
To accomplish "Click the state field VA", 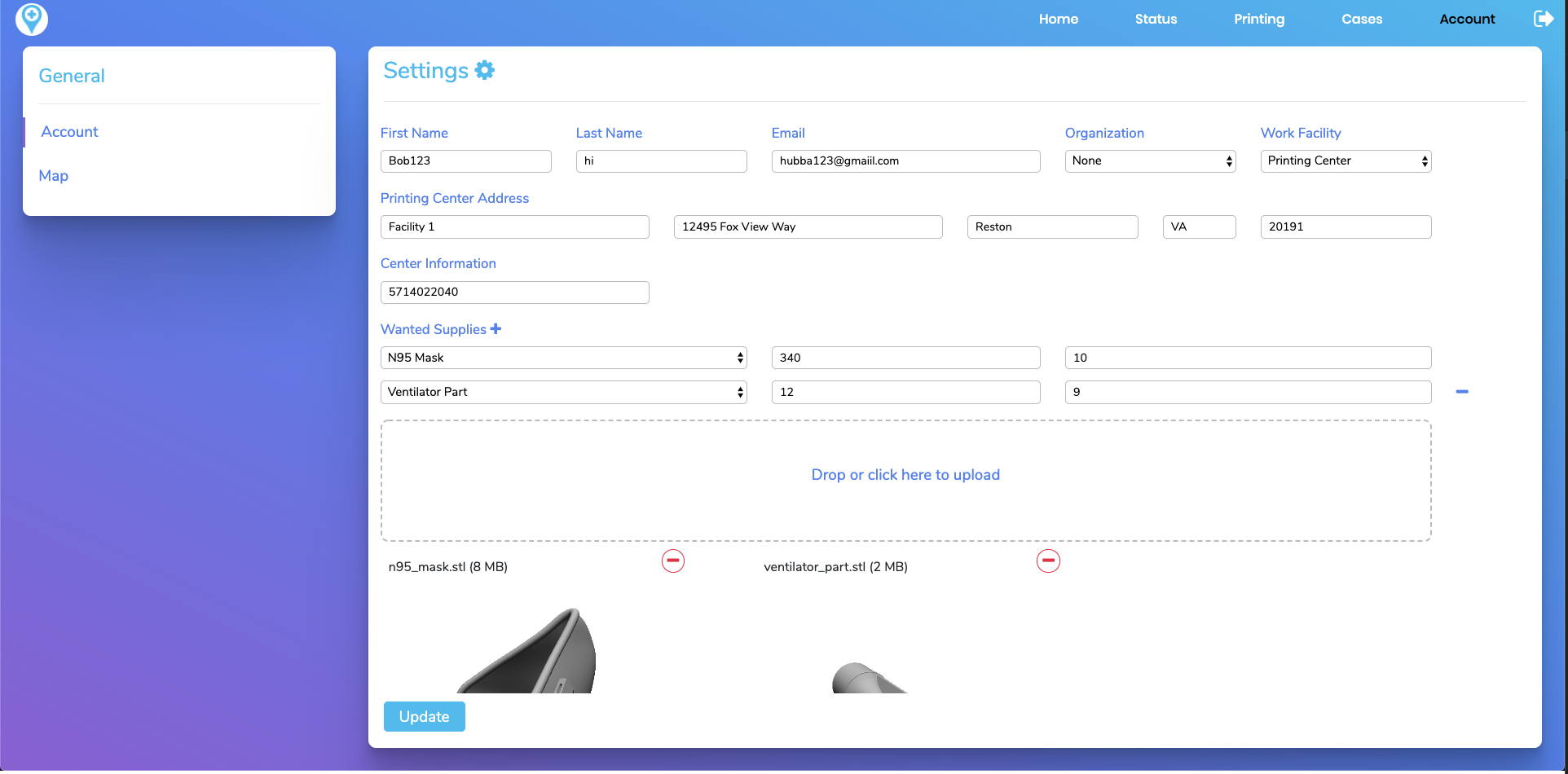I will (x=1199, y=226).
